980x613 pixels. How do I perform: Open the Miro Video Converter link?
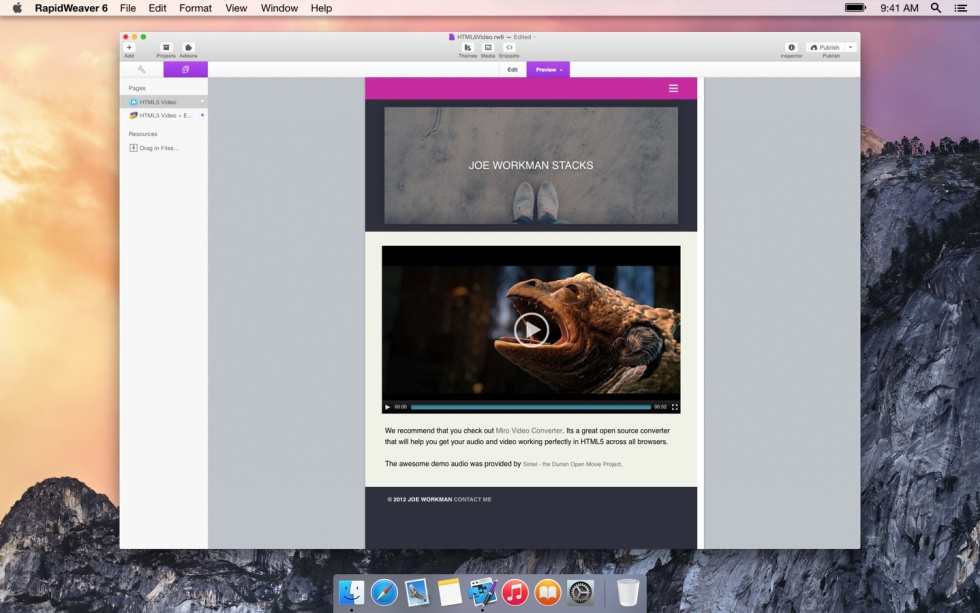pos(529,431)
